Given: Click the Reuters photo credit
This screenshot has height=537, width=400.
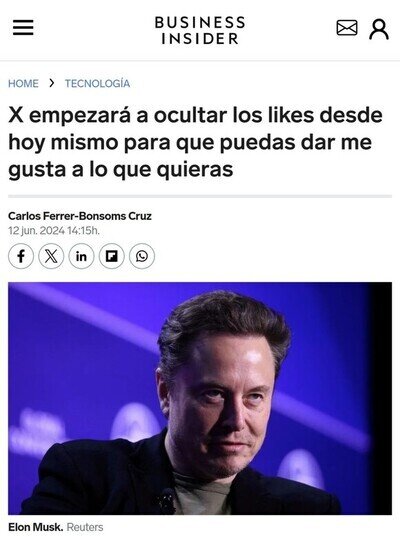Looking at the screenshot, I should [x=85, y=527].
